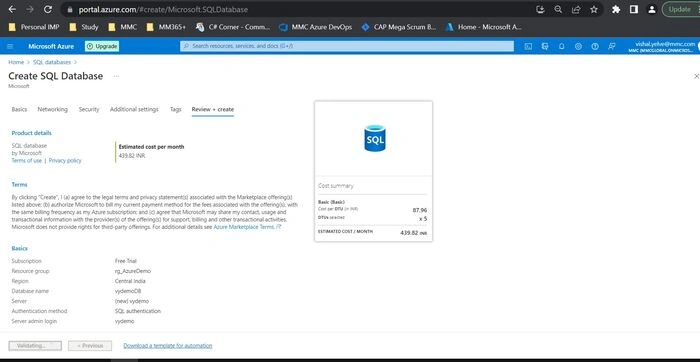Viewport: 700px width, 362px height.
Task: Open the C# Corner bookmark
Action: 233,27
